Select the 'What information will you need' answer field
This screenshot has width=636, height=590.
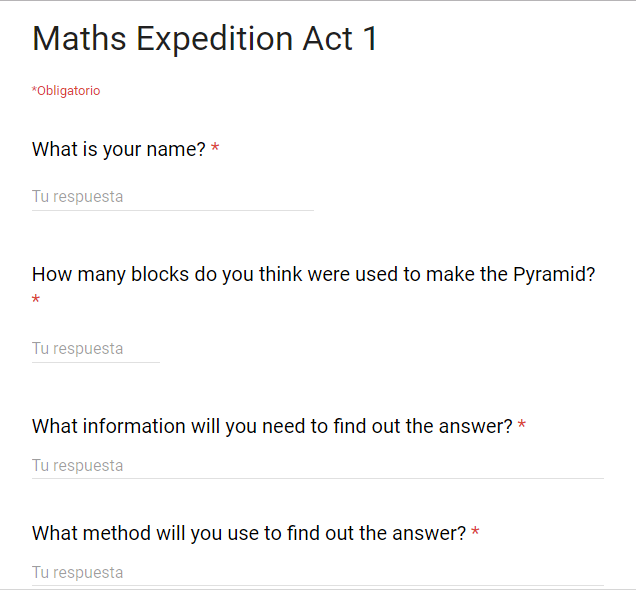[x=318, y=466]
